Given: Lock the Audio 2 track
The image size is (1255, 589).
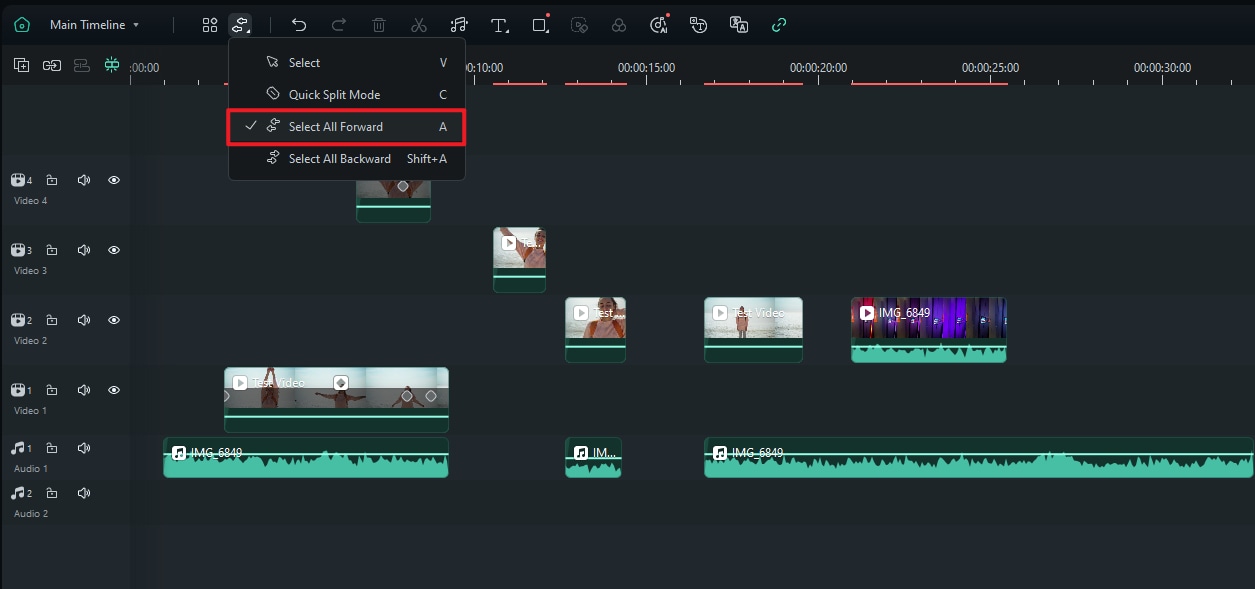Looking at the screenshot, I should click(x=52, y=494).
